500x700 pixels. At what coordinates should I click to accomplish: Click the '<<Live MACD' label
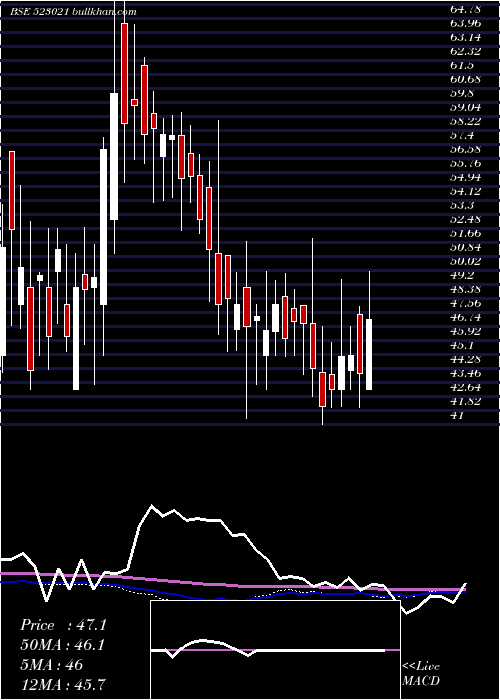(x=421, y=674)
